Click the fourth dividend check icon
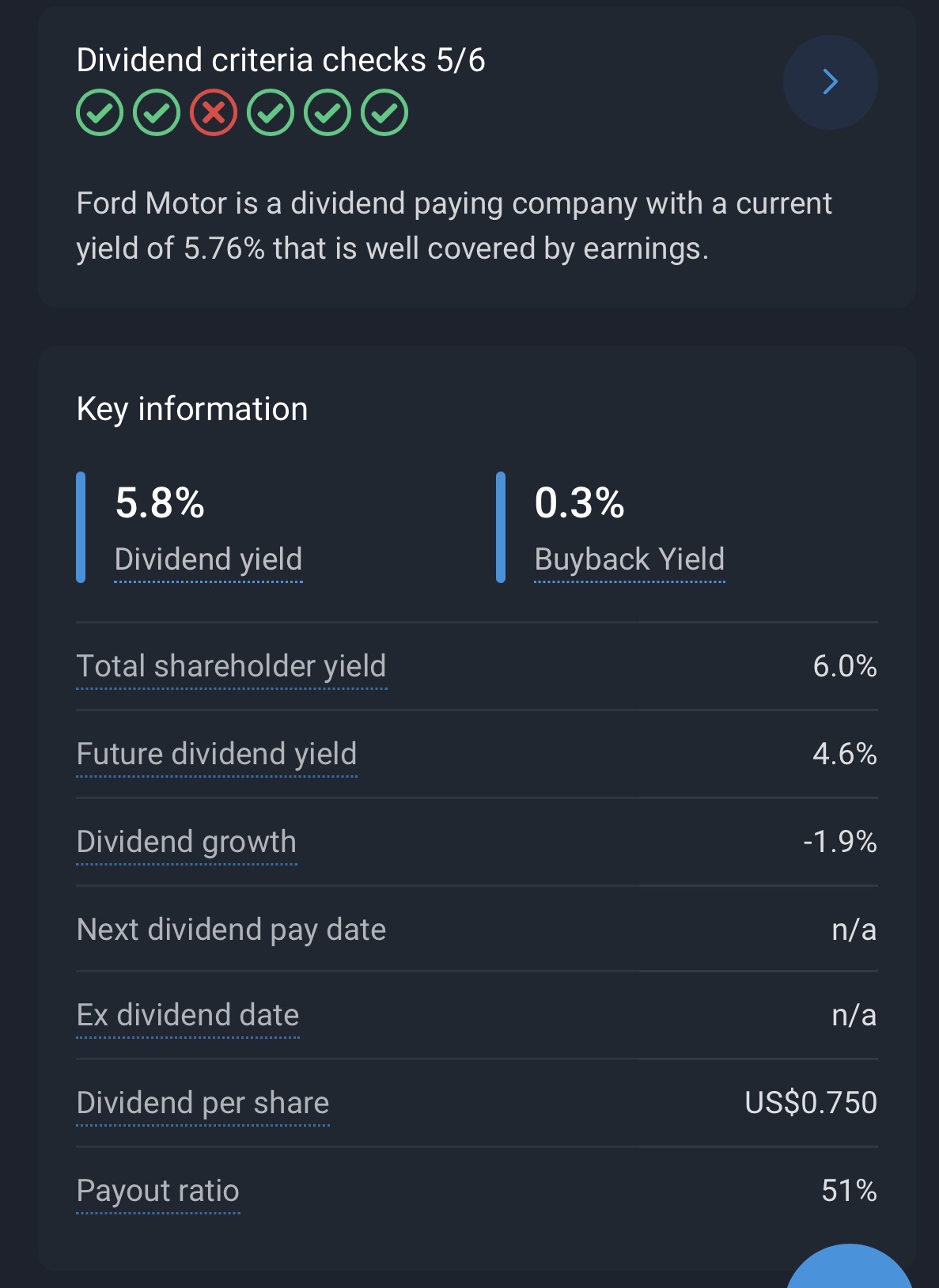The image size is (939, 1288). pos(271,113)
